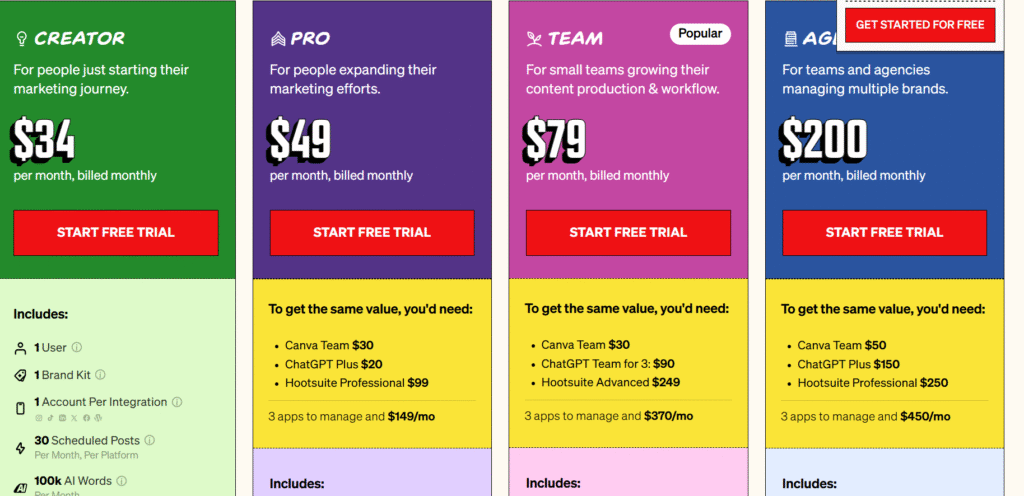The width and height of the screenshot is (1024, 496).
Task: Click the chevrons icon next to Pro heading
Action: click(x=278, y=39)
